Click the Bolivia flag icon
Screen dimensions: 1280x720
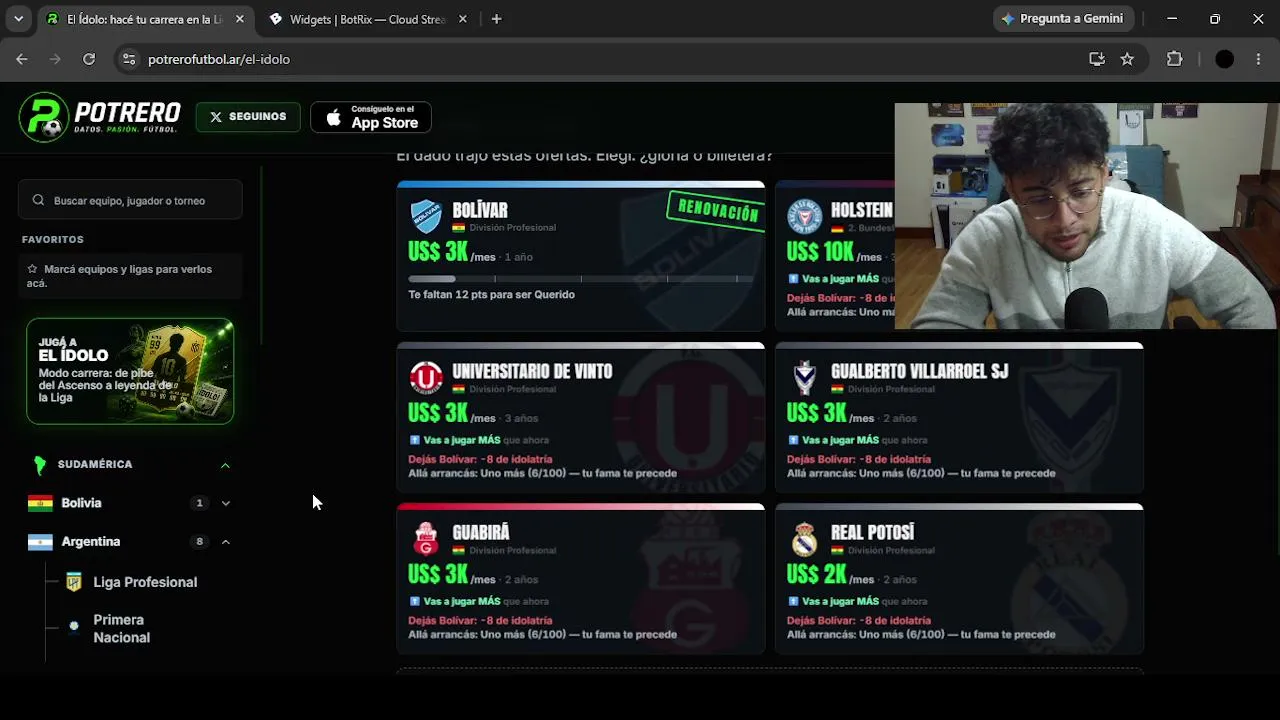40,503
